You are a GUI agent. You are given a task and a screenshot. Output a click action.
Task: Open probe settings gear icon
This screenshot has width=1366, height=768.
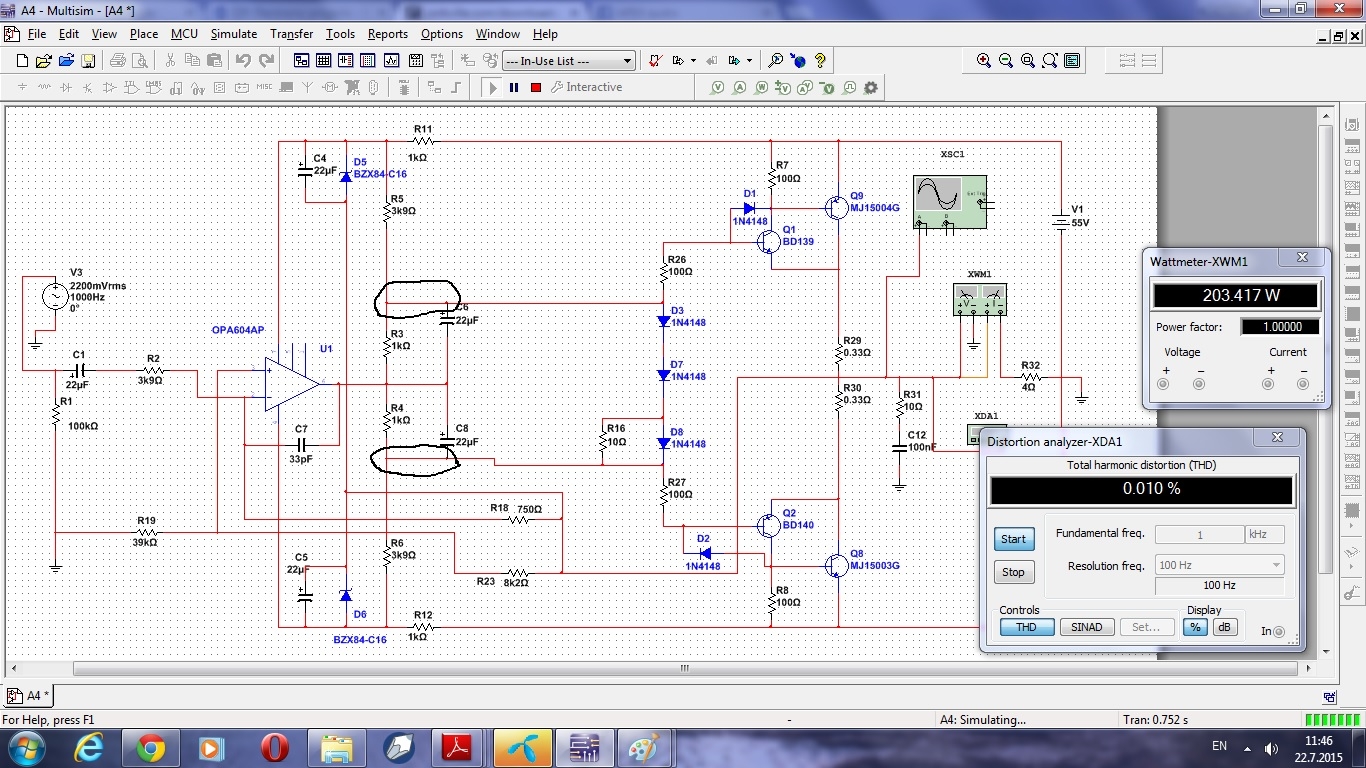pyautogui.click(x=871, y=88)
